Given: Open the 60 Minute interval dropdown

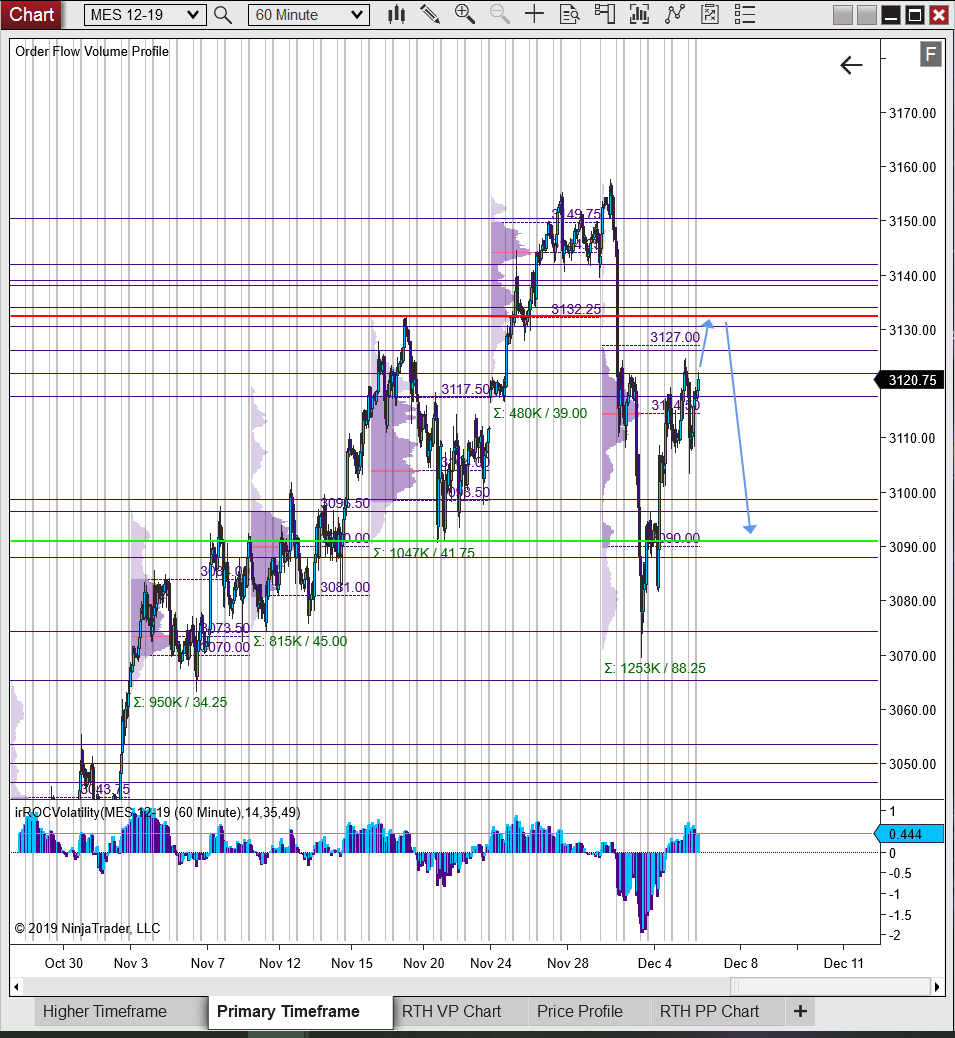Looking at the screenshot, I should 308,15.
